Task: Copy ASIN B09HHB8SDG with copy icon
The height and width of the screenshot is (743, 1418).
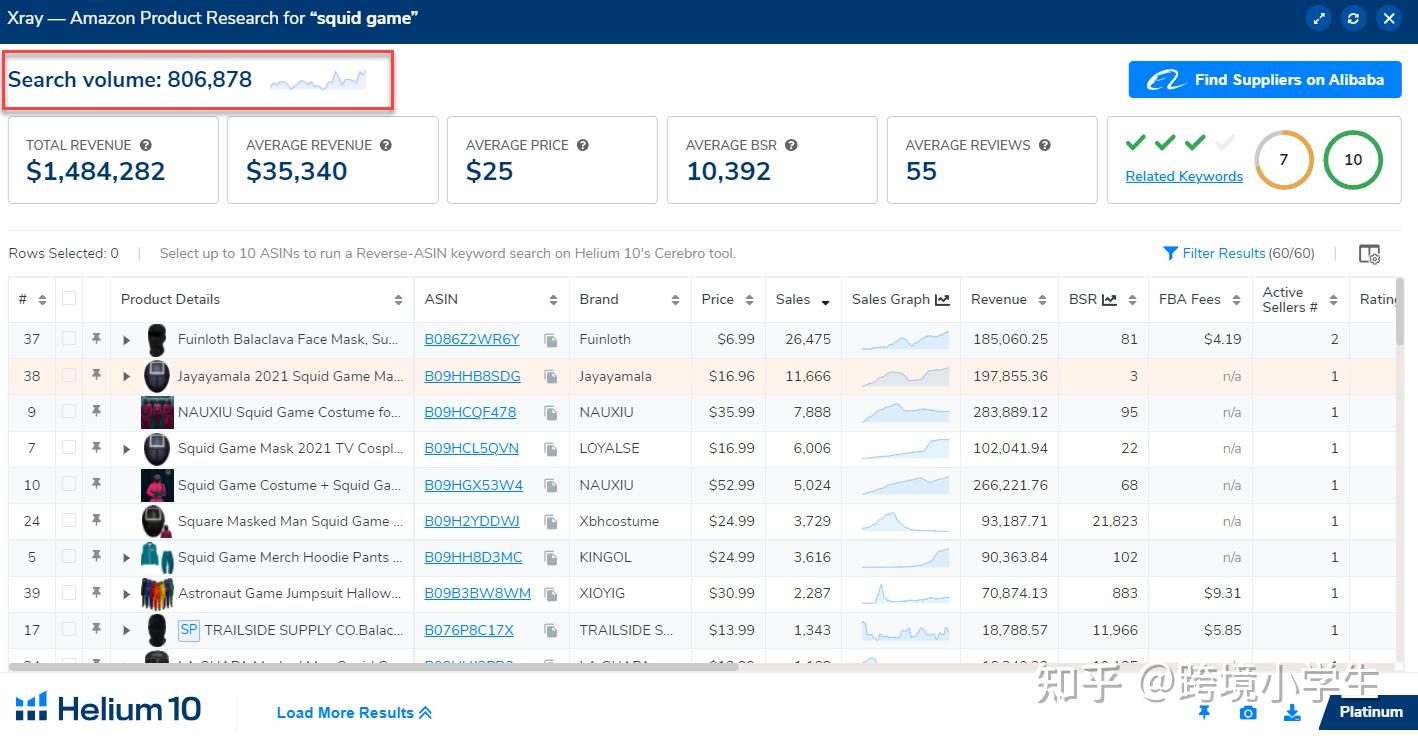Action: (551, 377)
